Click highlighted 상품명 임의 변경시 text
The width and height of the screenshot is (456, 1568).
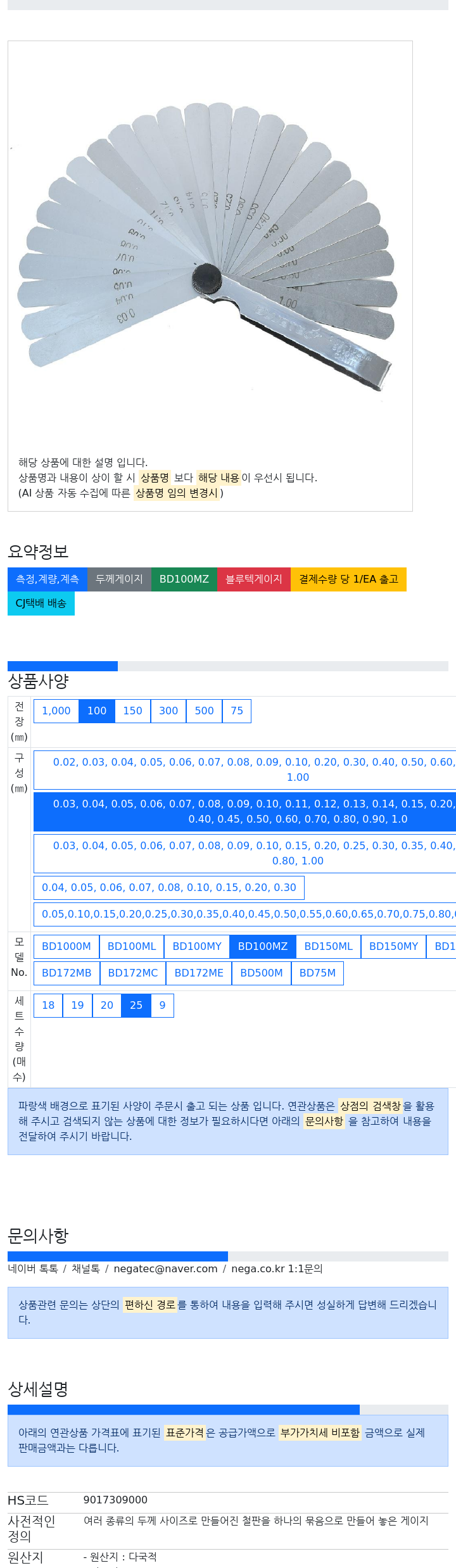pos(177,493)
